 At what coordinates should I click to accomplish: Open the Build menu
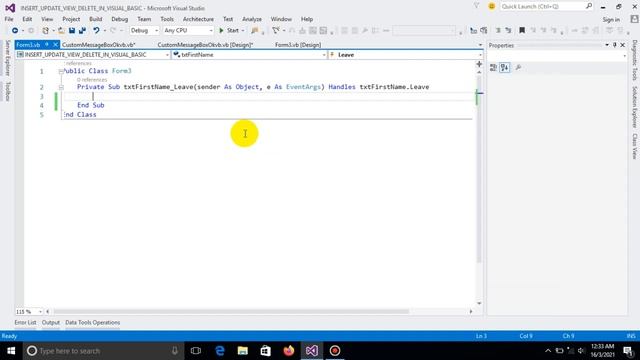(96, 19)
